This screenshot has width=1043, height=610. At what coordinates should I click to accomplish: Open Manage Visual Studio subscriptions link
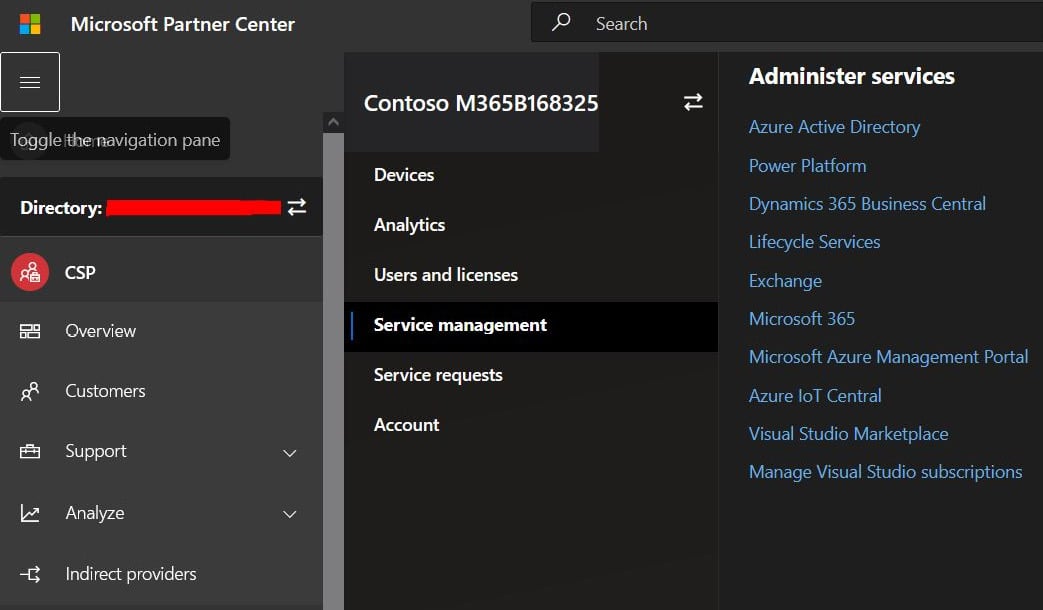(x=885, y=472)
